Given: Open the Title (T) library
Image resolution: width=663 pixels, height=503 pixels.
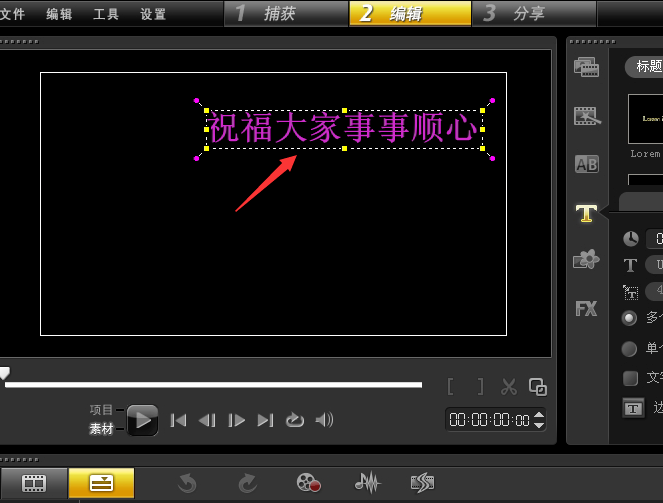Looking at the screenshot, I should click(x=586, y=213).
